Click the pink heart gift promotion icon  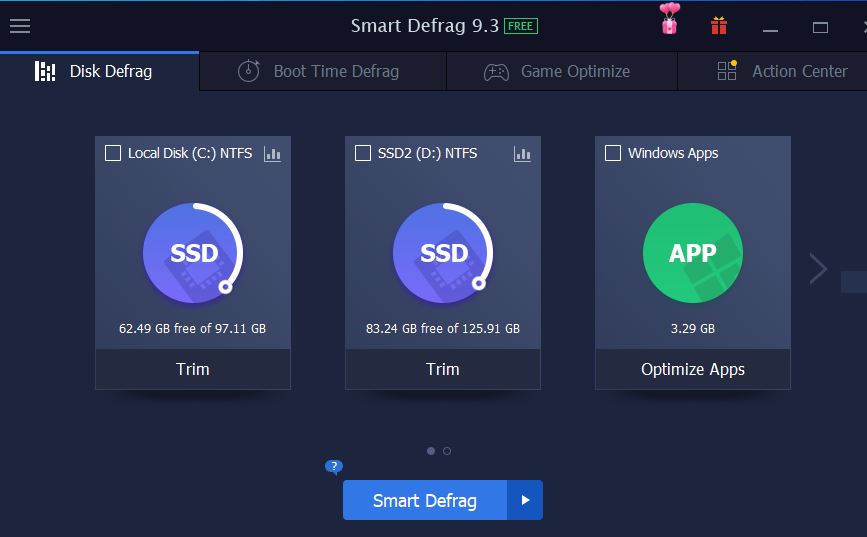point(670,19)
